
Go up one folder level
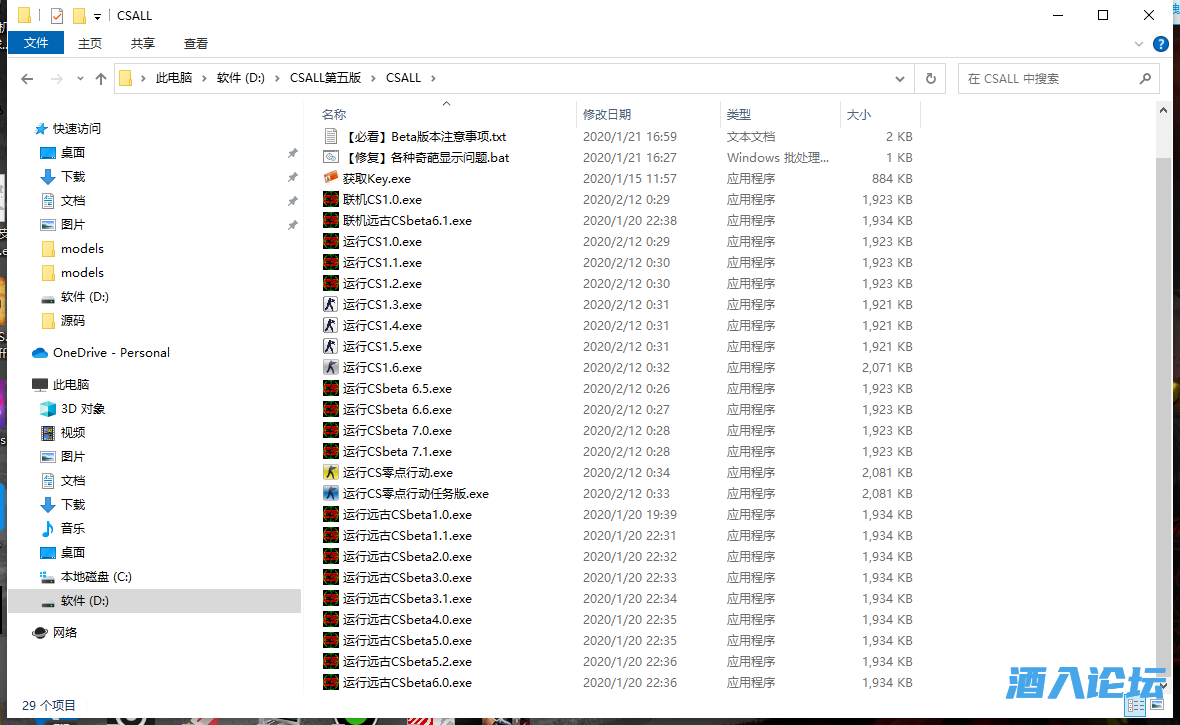[101, 78]
